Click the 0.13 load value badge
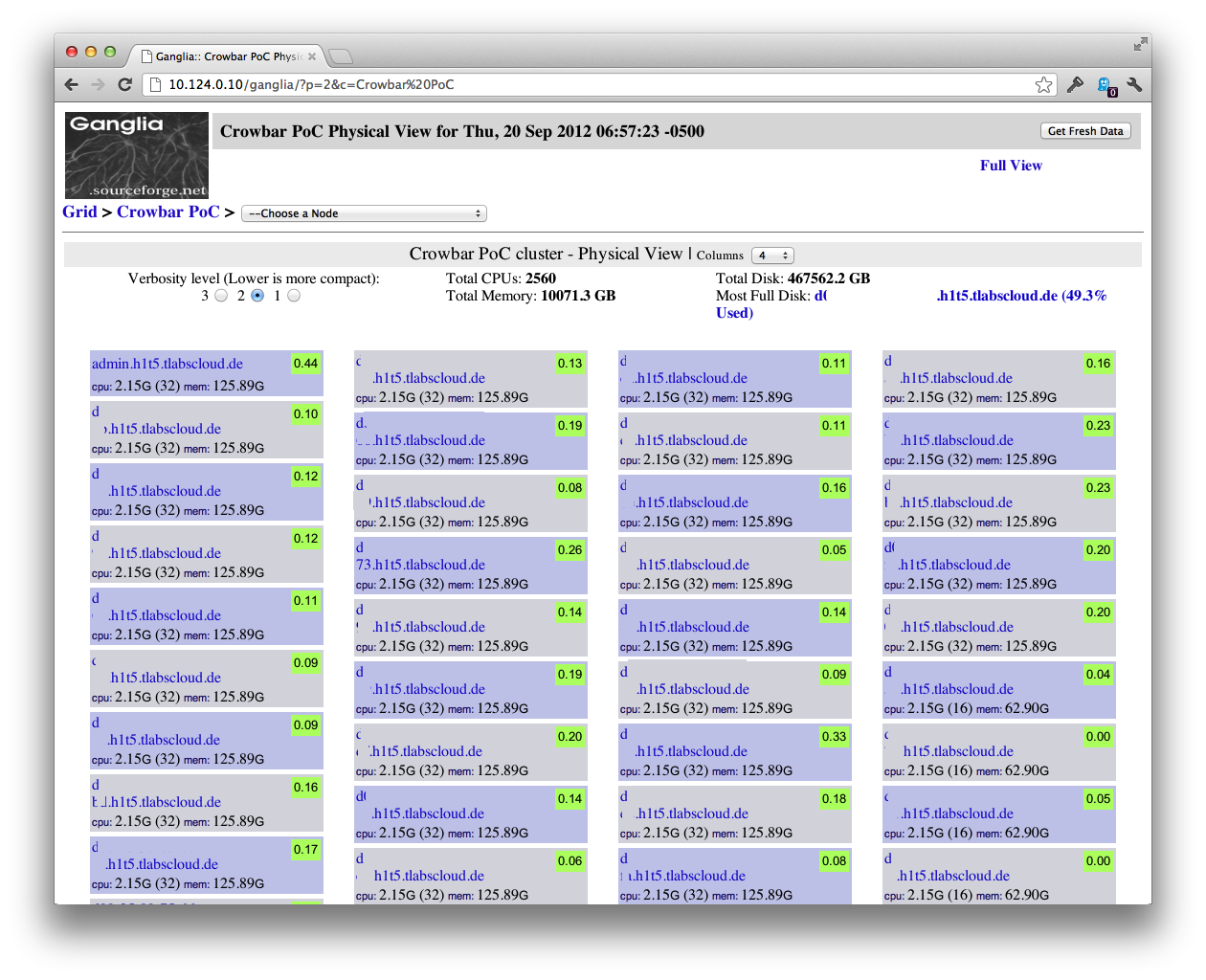Screen dimensions: 1206x980 pos(570,364)
